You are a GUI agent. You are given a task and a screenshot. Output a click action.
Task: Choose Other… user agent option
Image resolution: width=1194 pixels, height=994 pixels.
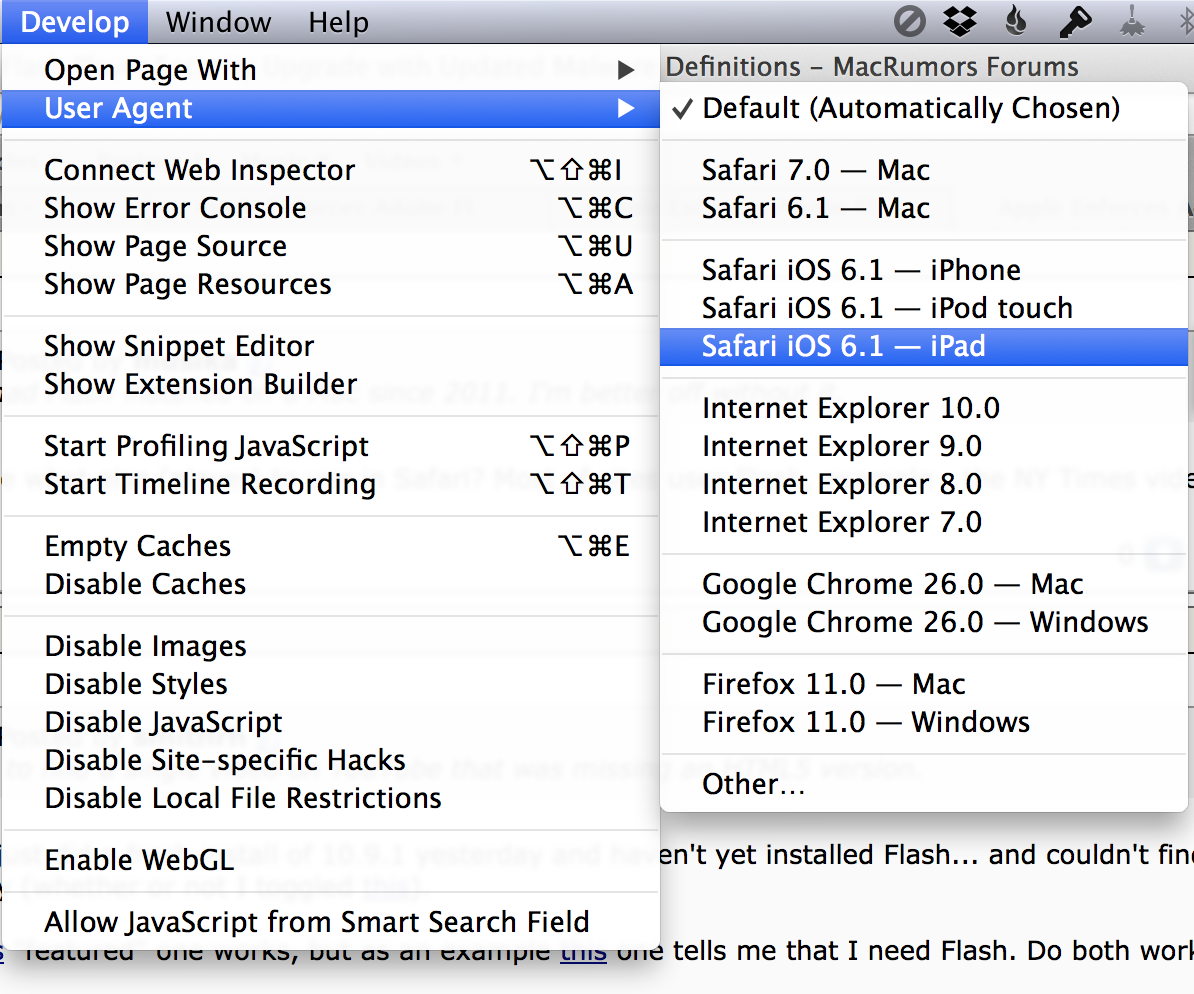point(753,784)
